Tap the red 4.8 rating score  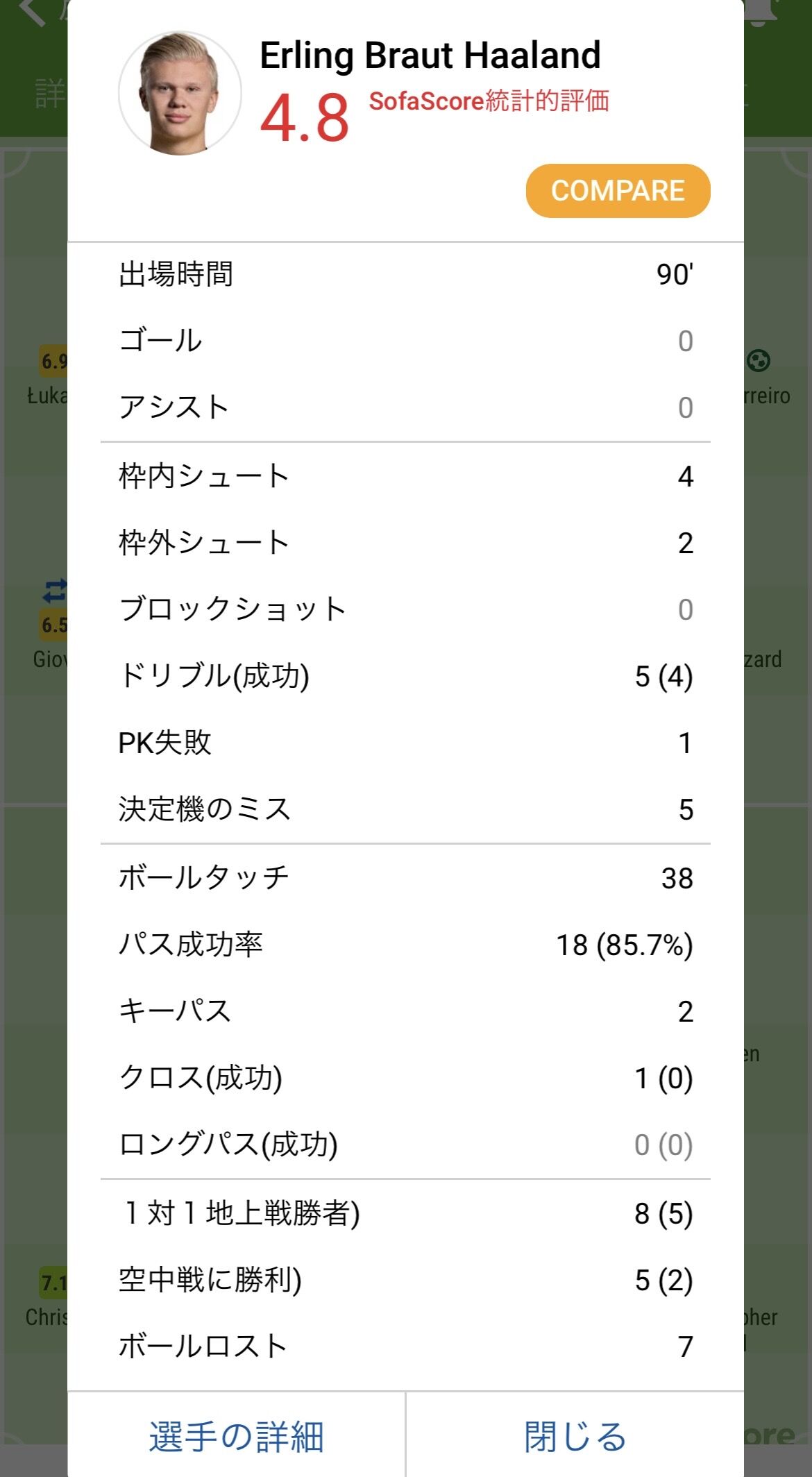pyautogui.click(x=304, y=118)
